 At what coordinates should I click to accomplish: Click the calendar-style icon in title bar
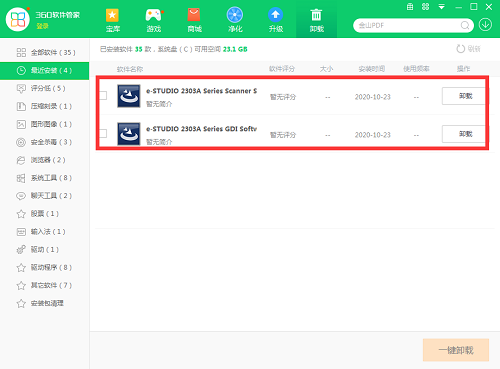pos(410,7)
